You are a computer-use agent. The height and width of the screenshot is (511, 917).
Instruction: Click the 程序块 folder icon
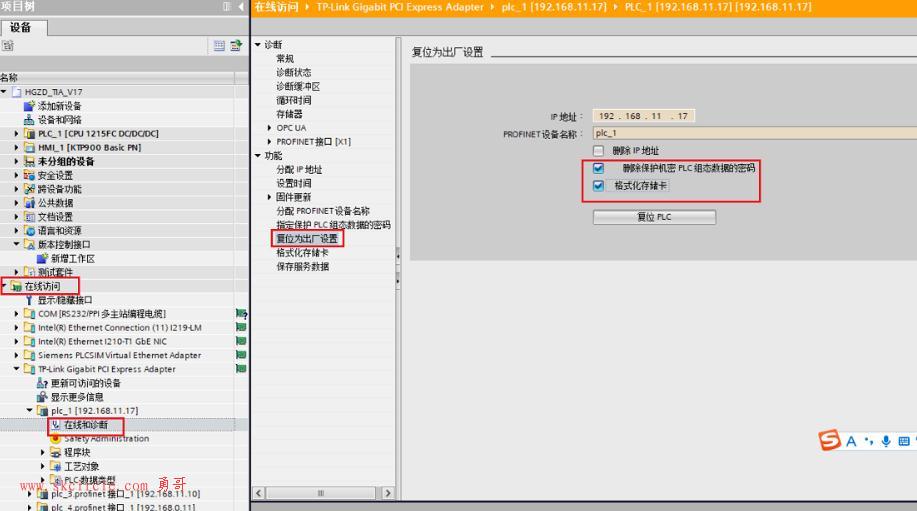(56, 453)
